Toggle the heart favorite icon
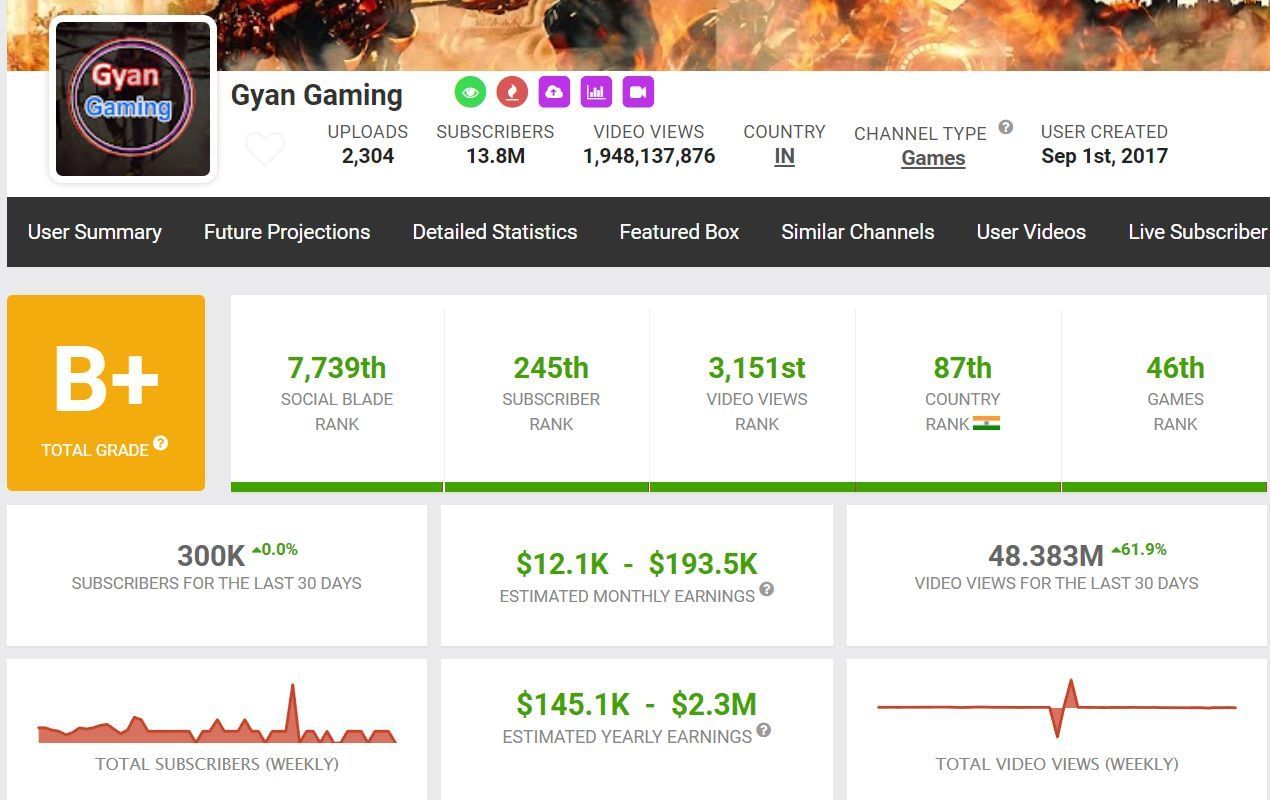1270x800 pixels. point(265,149)
